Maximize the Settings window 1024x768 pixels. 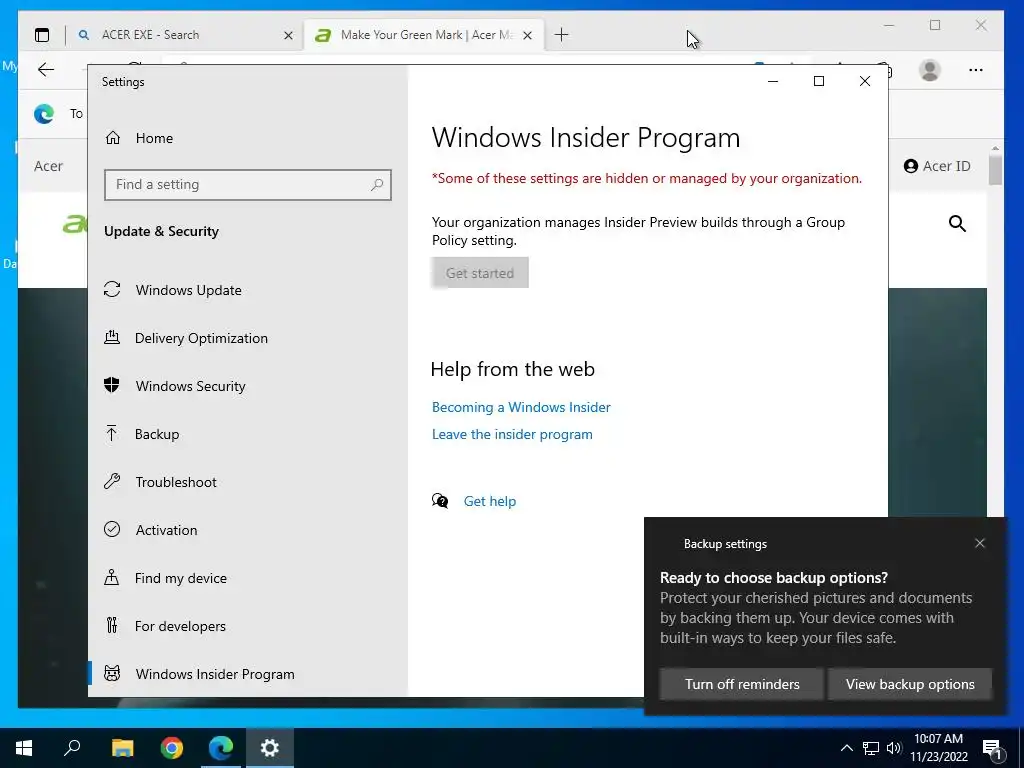[x=819, y=81]
